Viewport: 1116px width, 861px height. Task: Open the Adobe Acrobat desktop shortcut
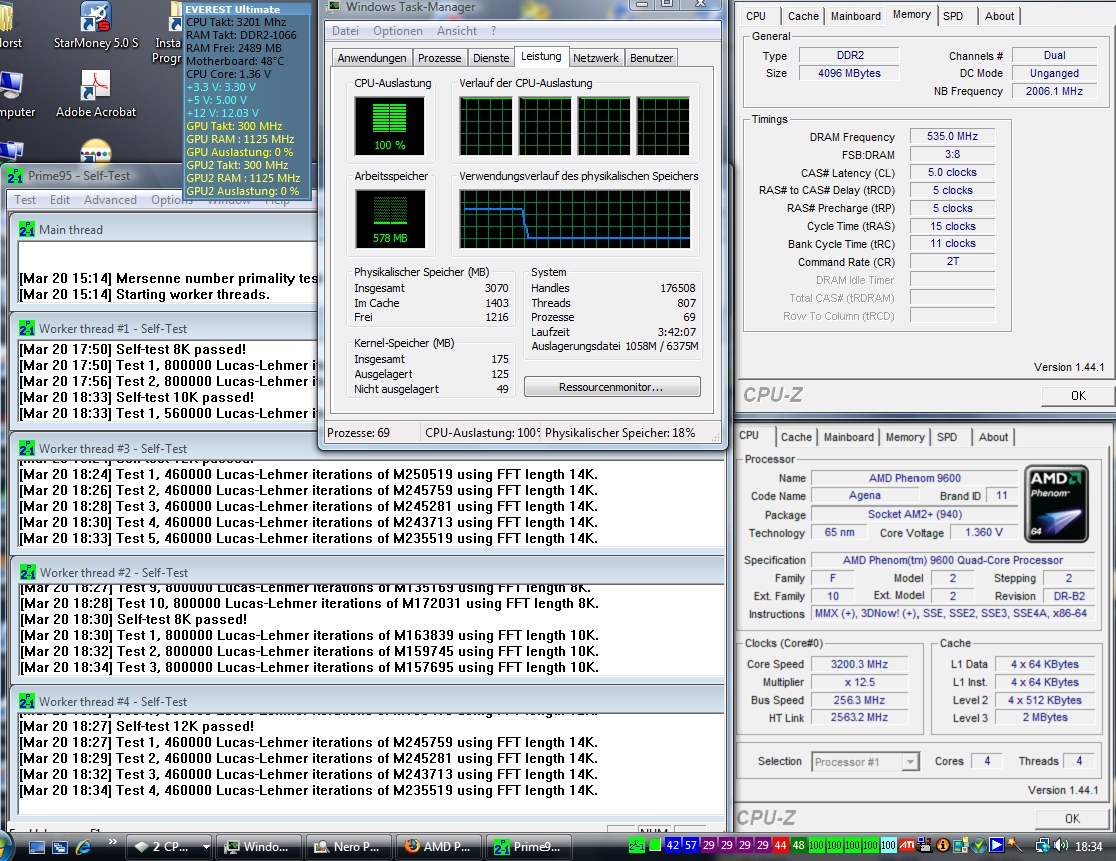tap(95, 94)
